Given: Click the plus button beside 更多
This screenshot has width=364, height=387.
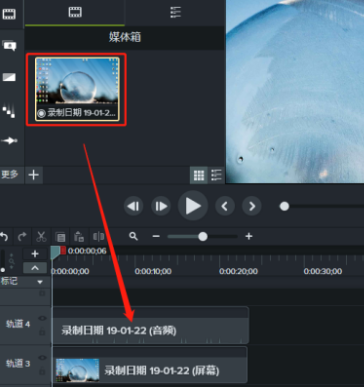Looking at the screenshot, I should 33,175.
